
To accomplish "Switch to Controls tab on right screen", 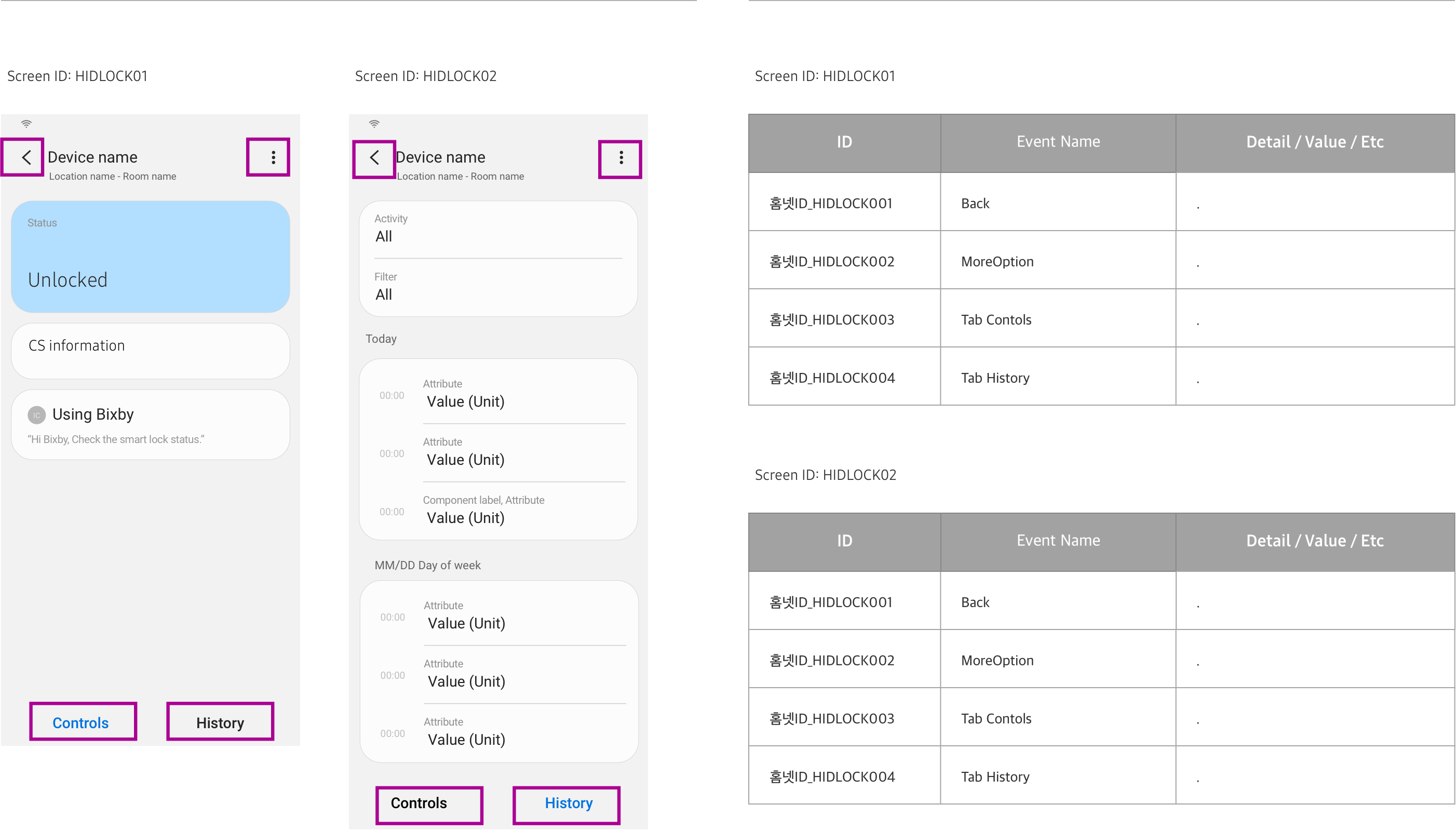I will click(x=419, y=803).
